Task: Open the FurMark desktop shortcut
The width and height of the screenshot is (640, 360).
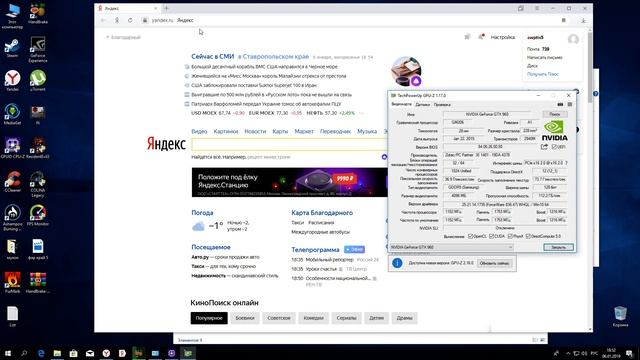Action: pyautogui.click(x=12, y=282)
